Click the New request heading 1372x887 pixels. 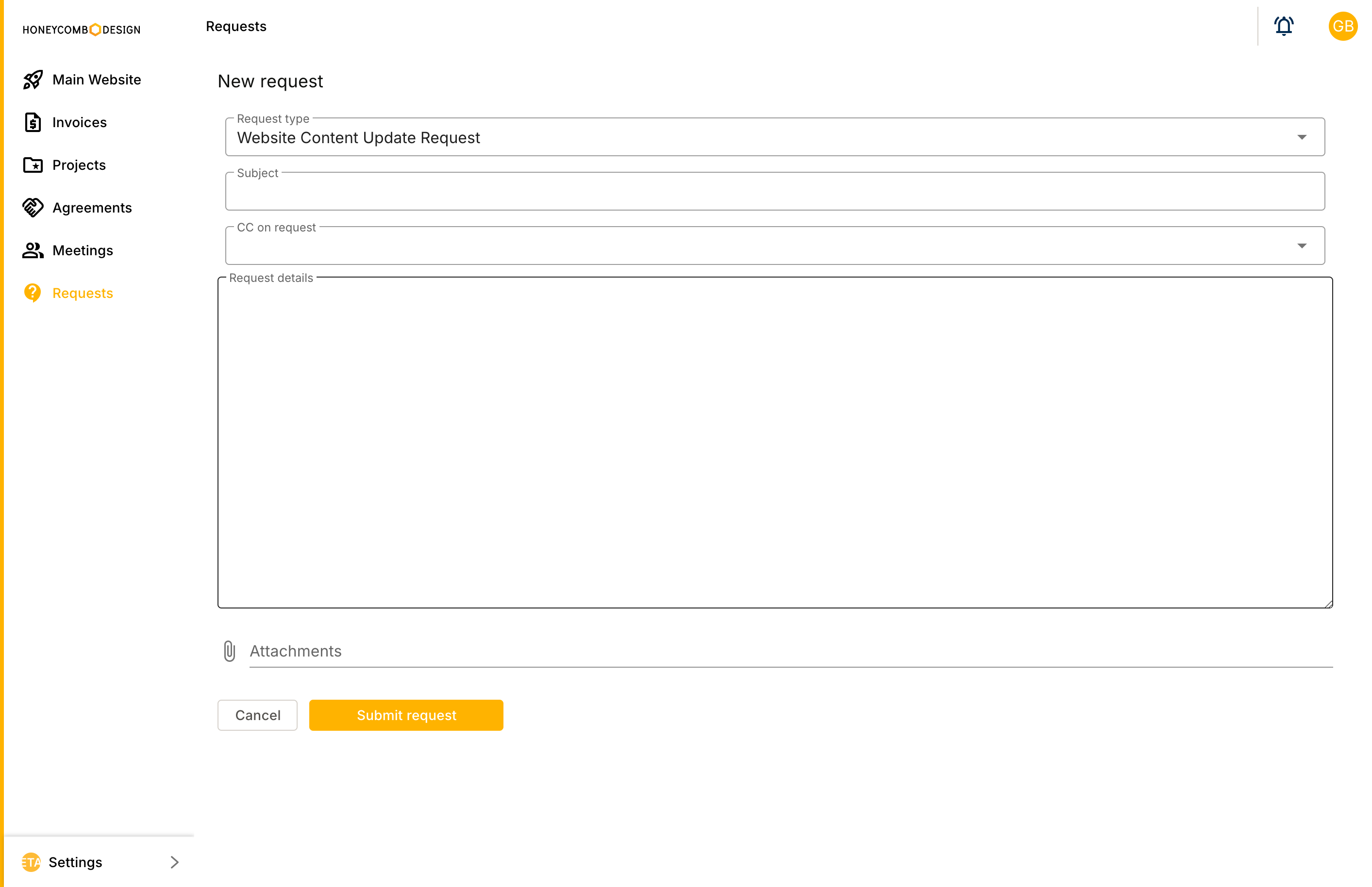[x=270, y=81]
